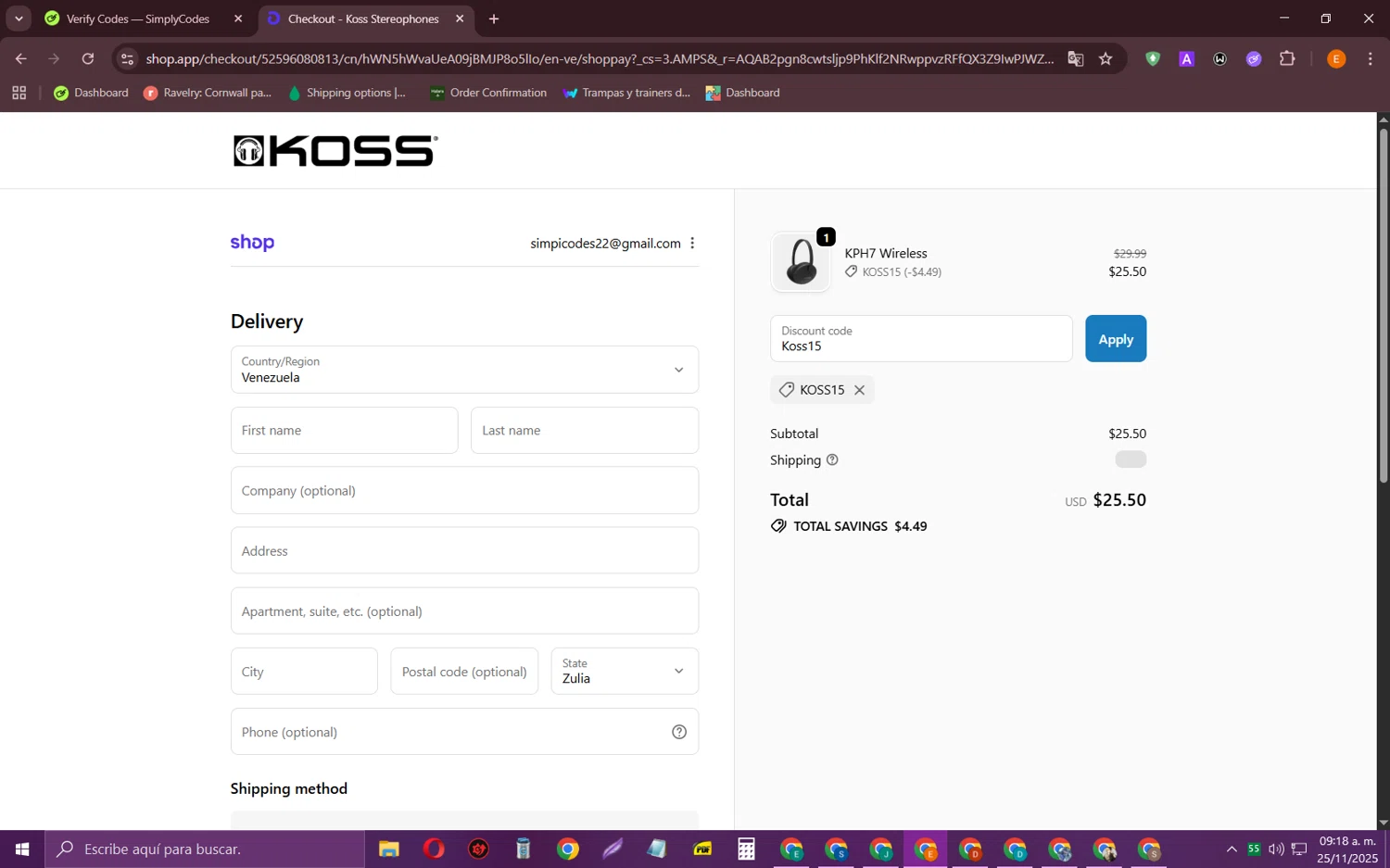Viewport: 1390px width, 868px height.
Task: Open the clock and date panel
Action: coord(1348,849)
